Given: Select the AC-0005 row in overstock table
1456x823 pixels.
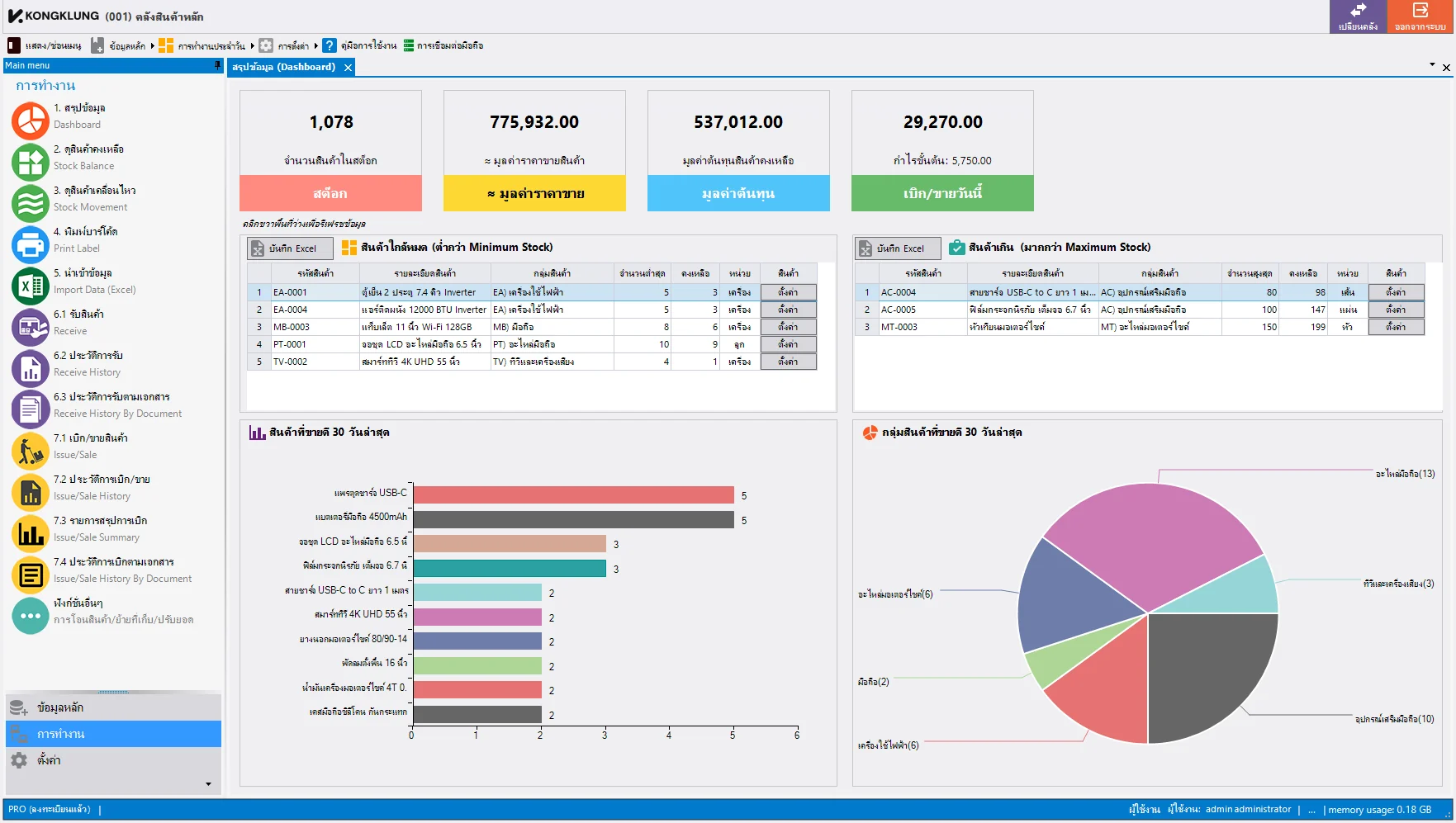Looking at the screenshot, I should (1140, 310).
